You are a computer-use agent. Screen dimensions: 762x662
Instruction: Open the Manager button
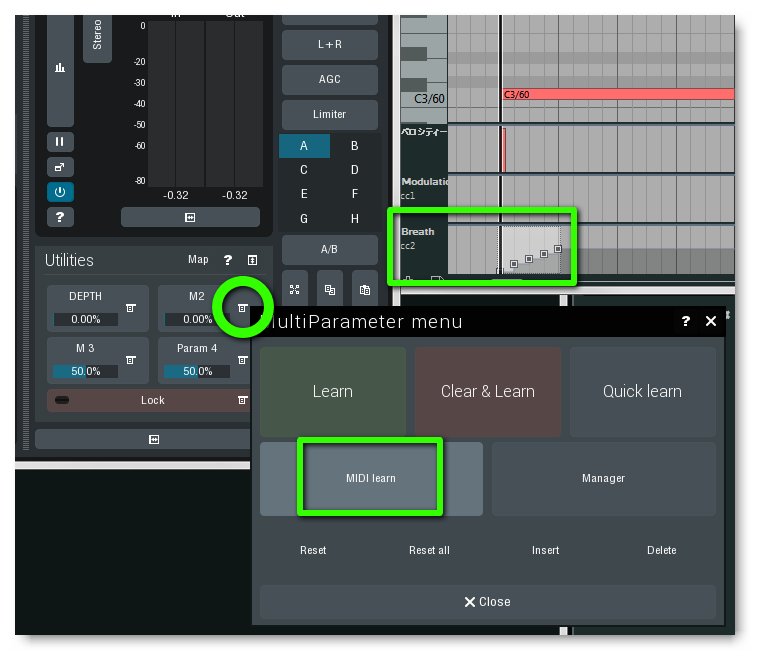point(604,478)
